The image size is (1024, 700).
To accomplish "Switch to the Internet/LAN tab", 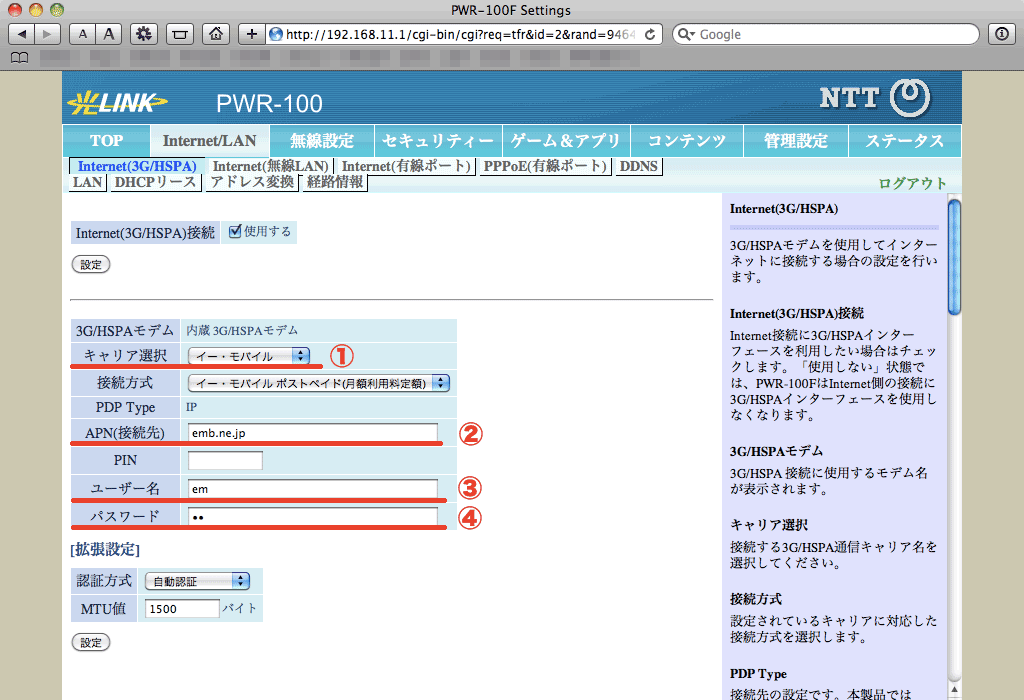I will tap(210, 141).
